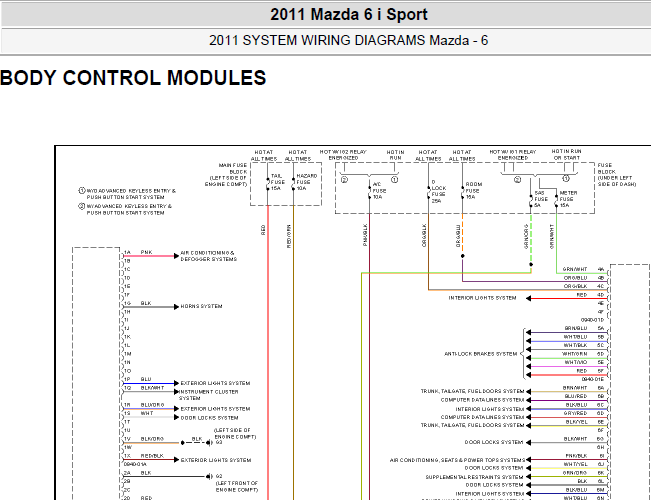Click the 'PNK/BLK' label at pin 6I
Image resolution: width=651 pixels, height=500 pixels.
click(576, 456)
